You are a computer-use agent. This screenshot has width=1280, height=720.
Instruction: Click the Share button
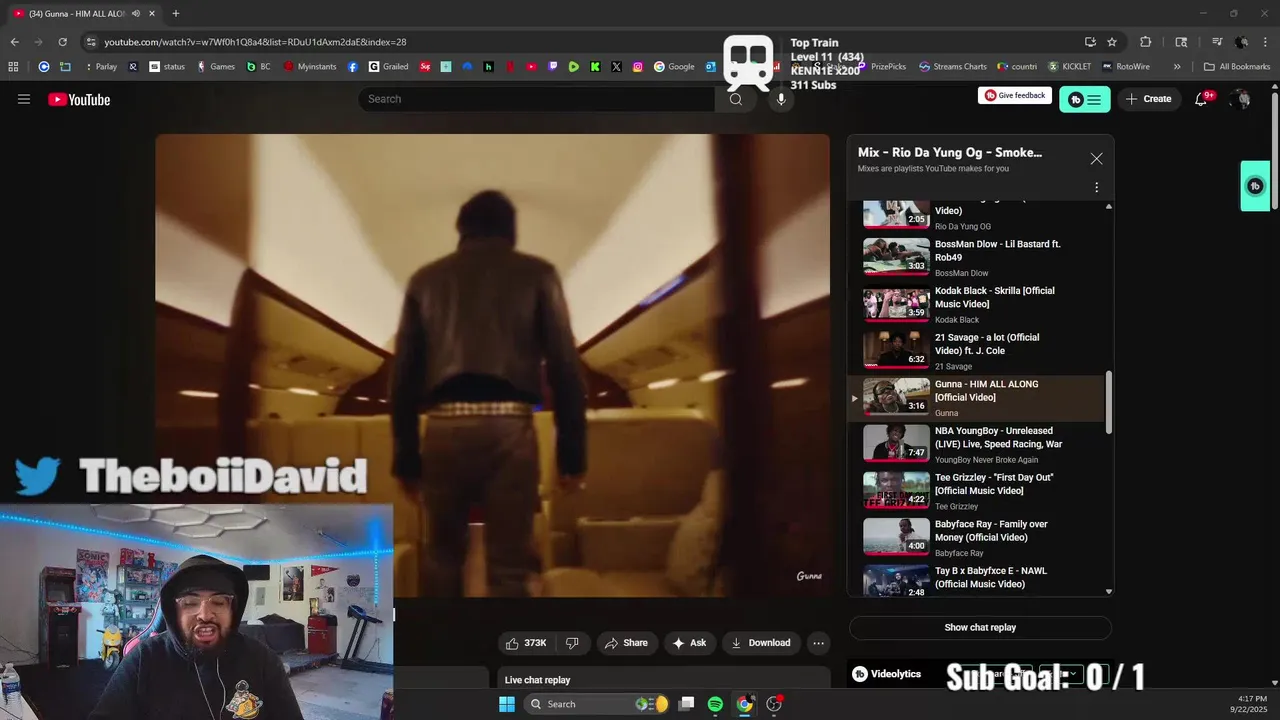pos(625,643)
